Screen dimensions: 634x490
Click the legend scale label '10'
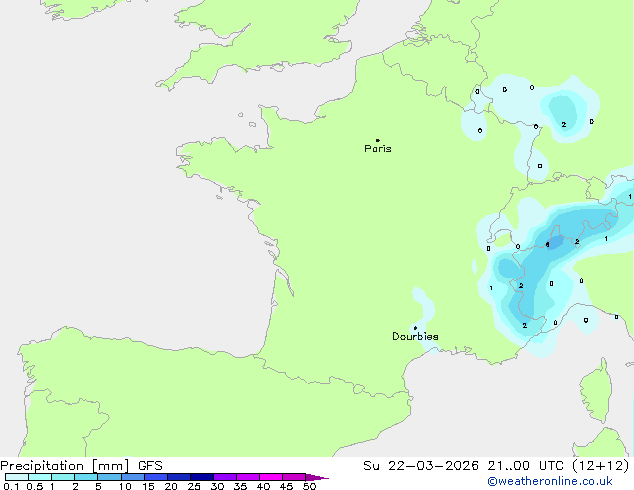[x=125, y=486]
